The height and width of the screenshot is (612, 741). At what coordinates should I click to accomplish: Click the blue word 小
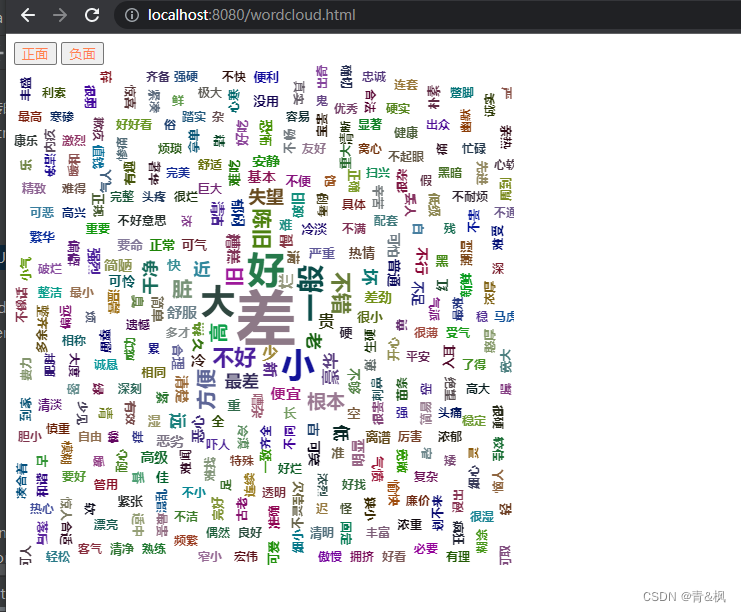298,365
